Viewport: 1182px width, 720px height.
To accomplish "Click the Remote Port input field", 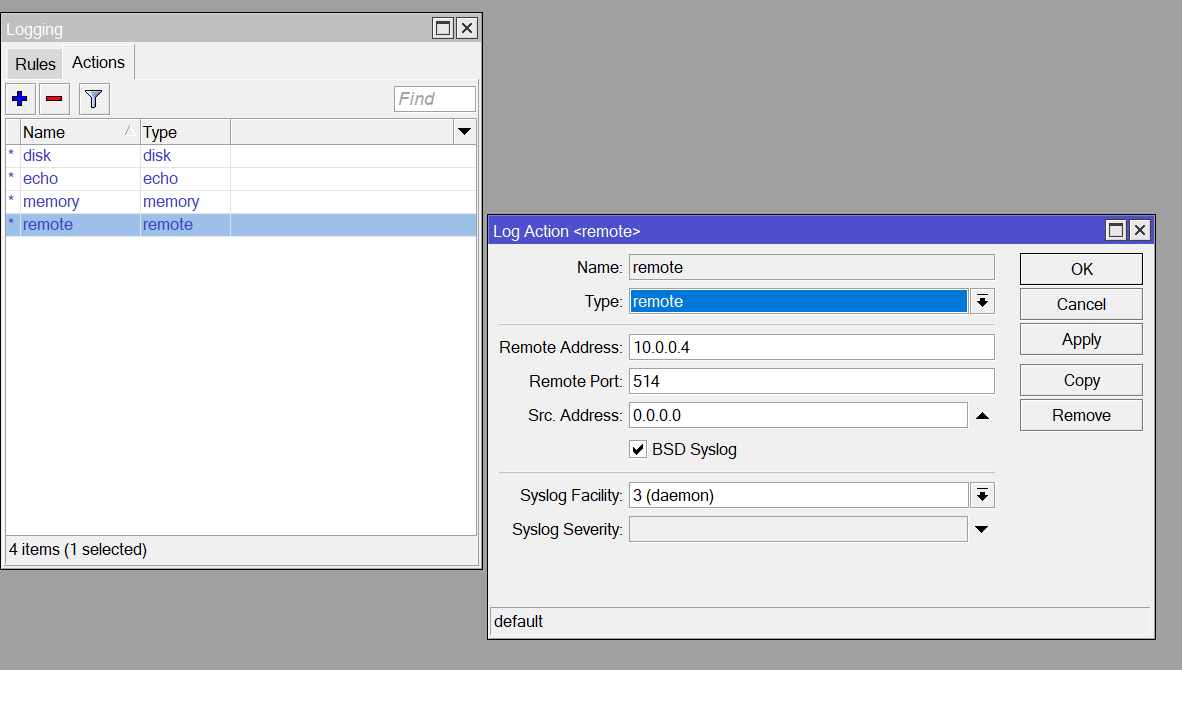I will (810, 380).
